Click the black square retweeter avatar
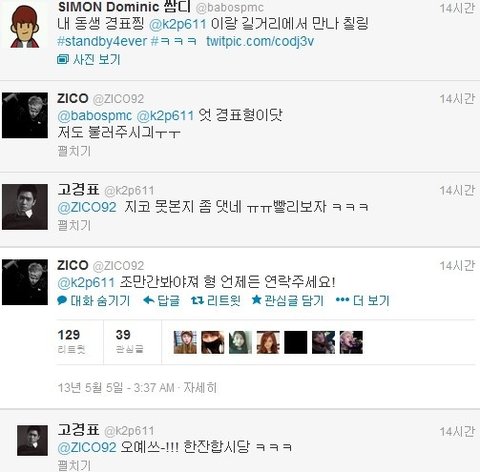Image resolution: width=480 pixels, height=472 pixels. pyautogui.click(x=296, y=342)
